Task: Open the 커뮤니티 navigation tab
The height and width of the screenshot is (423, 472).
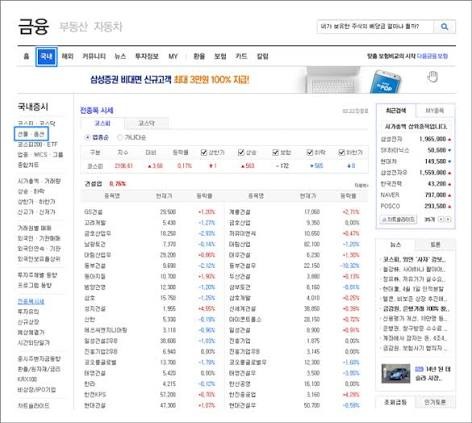Action: [x=94, y=56]
